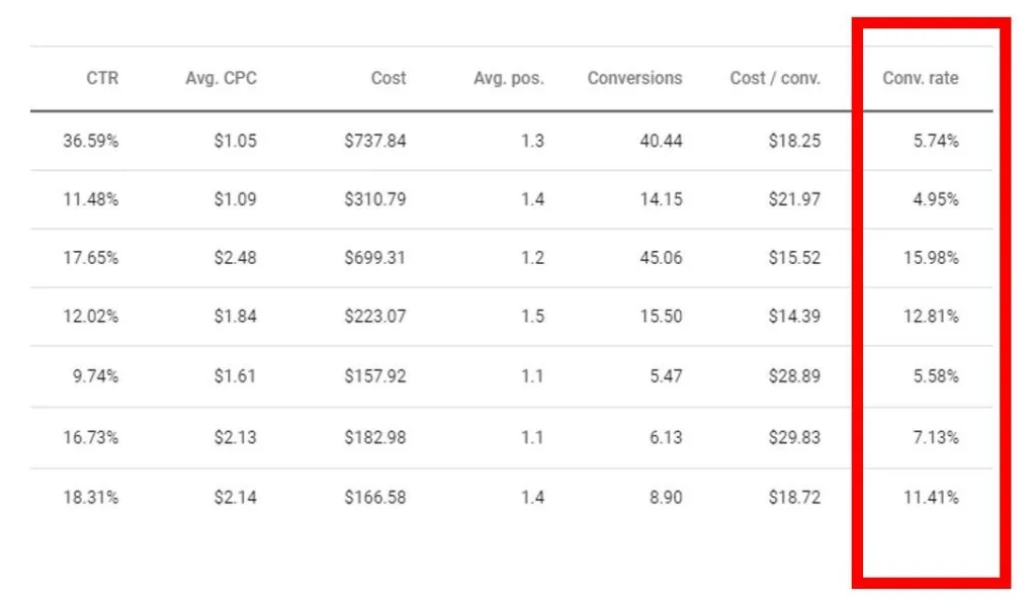This screenshot has width=1025, height=603.
Task: Sort by the CTR column header
Action: [101, 78]
